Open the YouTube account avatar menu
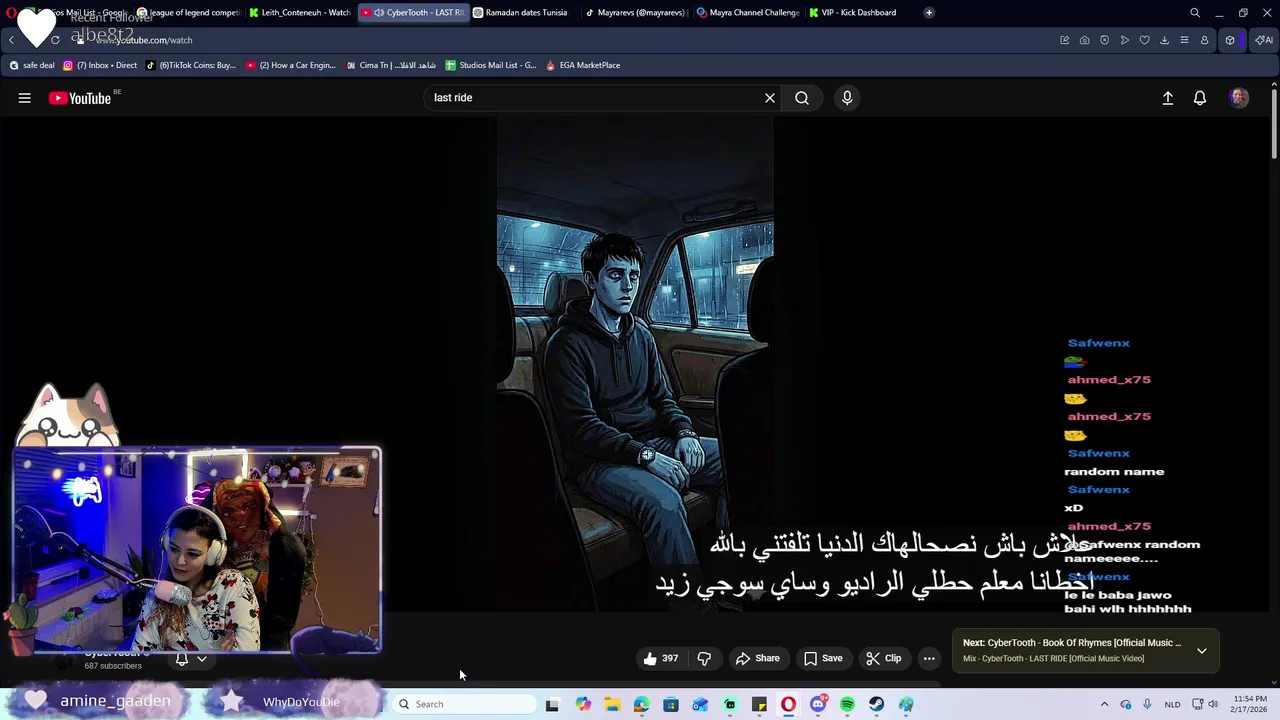Screen dimensions: 1280x720 pos(1239,98)
